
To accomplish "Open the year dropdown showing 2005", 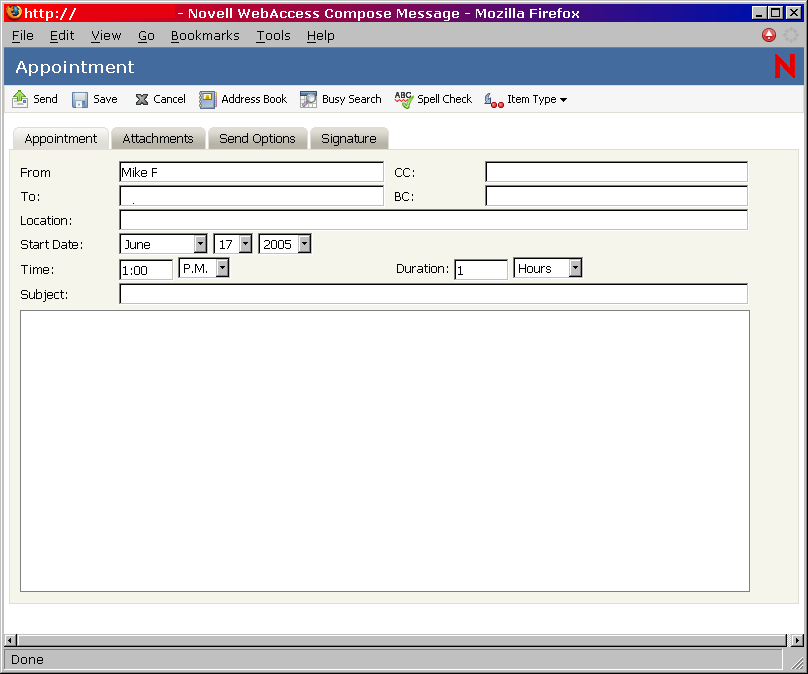I will pos(304,244).
